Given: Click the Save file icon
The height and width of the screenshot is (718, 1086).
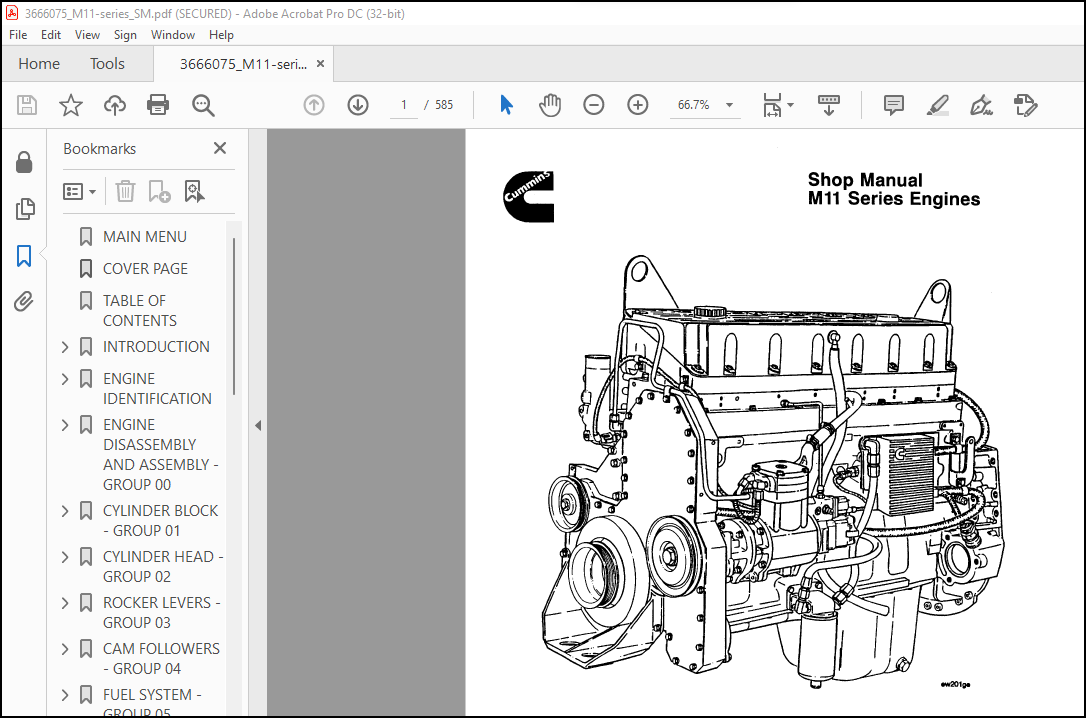Looking at the screenshot, I should coord(27,105).
